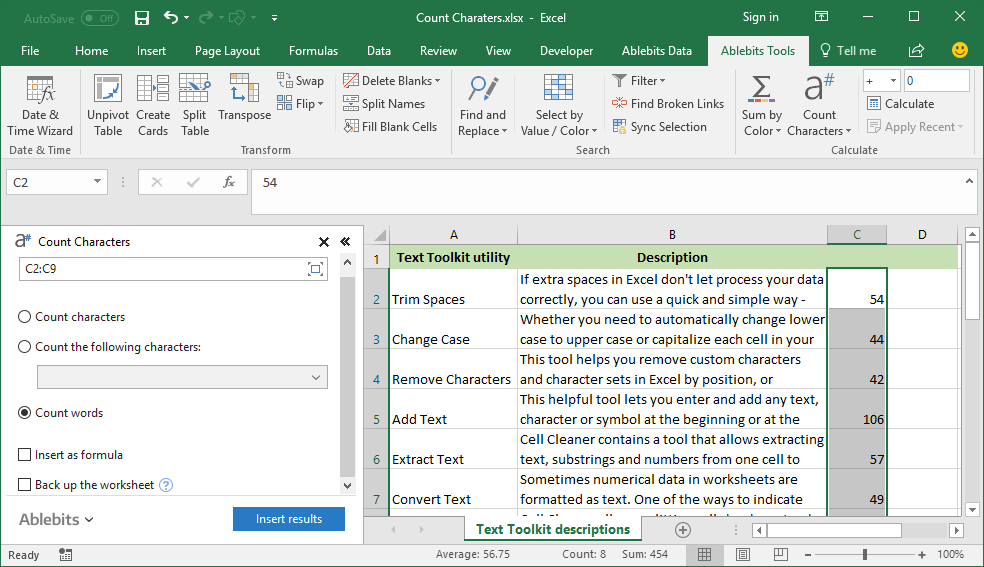Open Ribbon Display Options
The image size is (984, 567).
click(821, 17)
